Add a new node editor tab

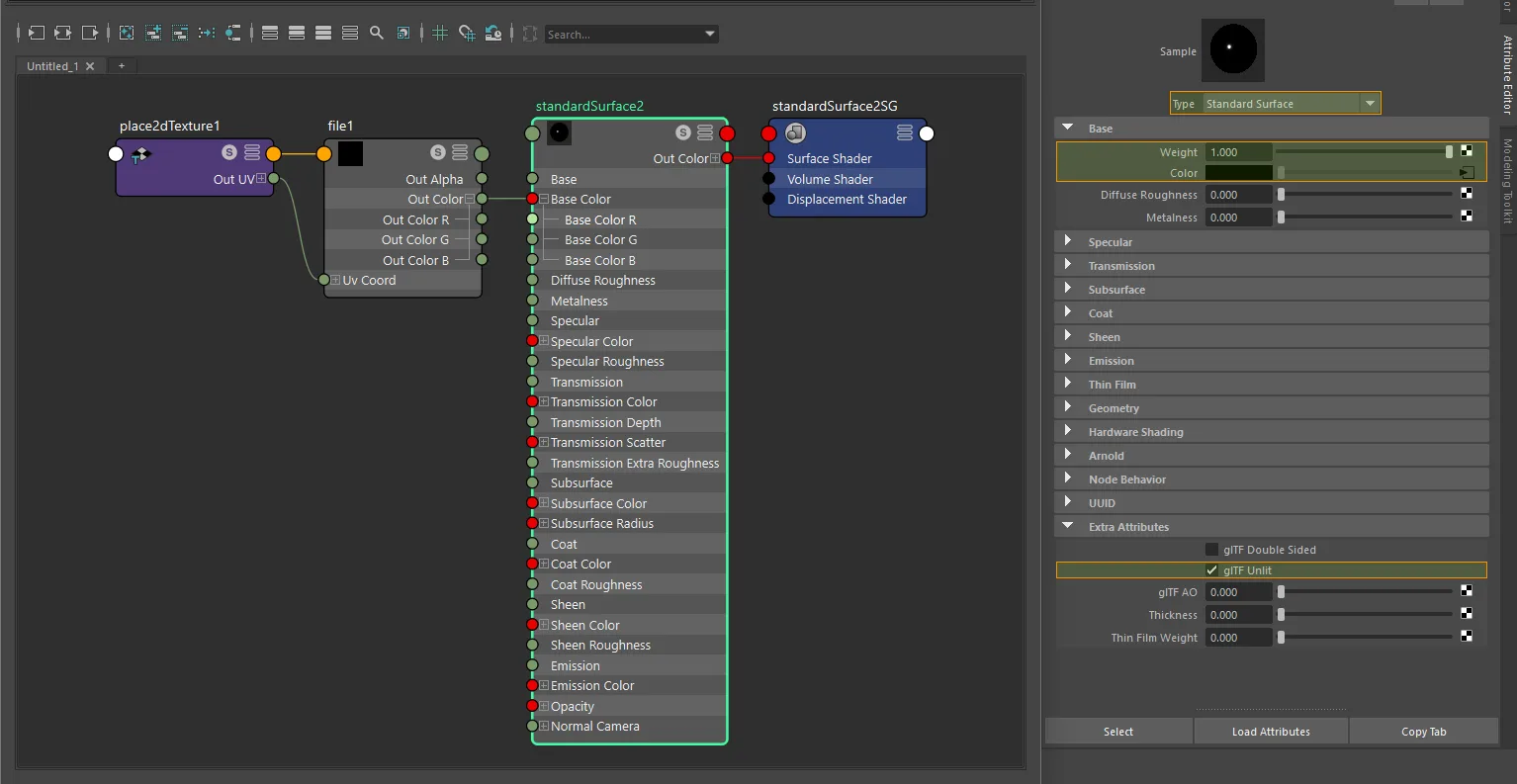coord(122,65)
